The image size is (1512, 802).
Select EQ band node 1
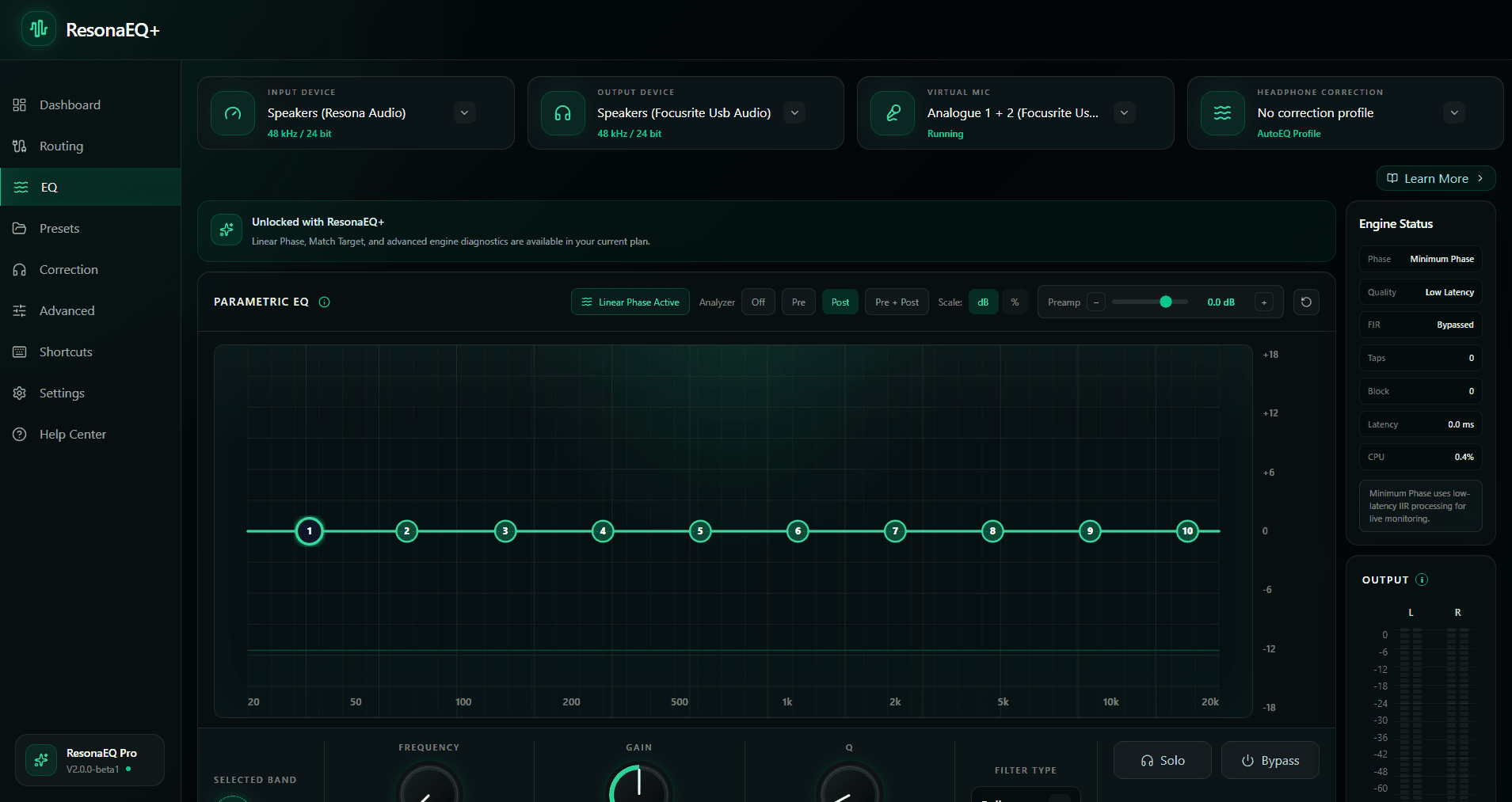coord(310,530)
